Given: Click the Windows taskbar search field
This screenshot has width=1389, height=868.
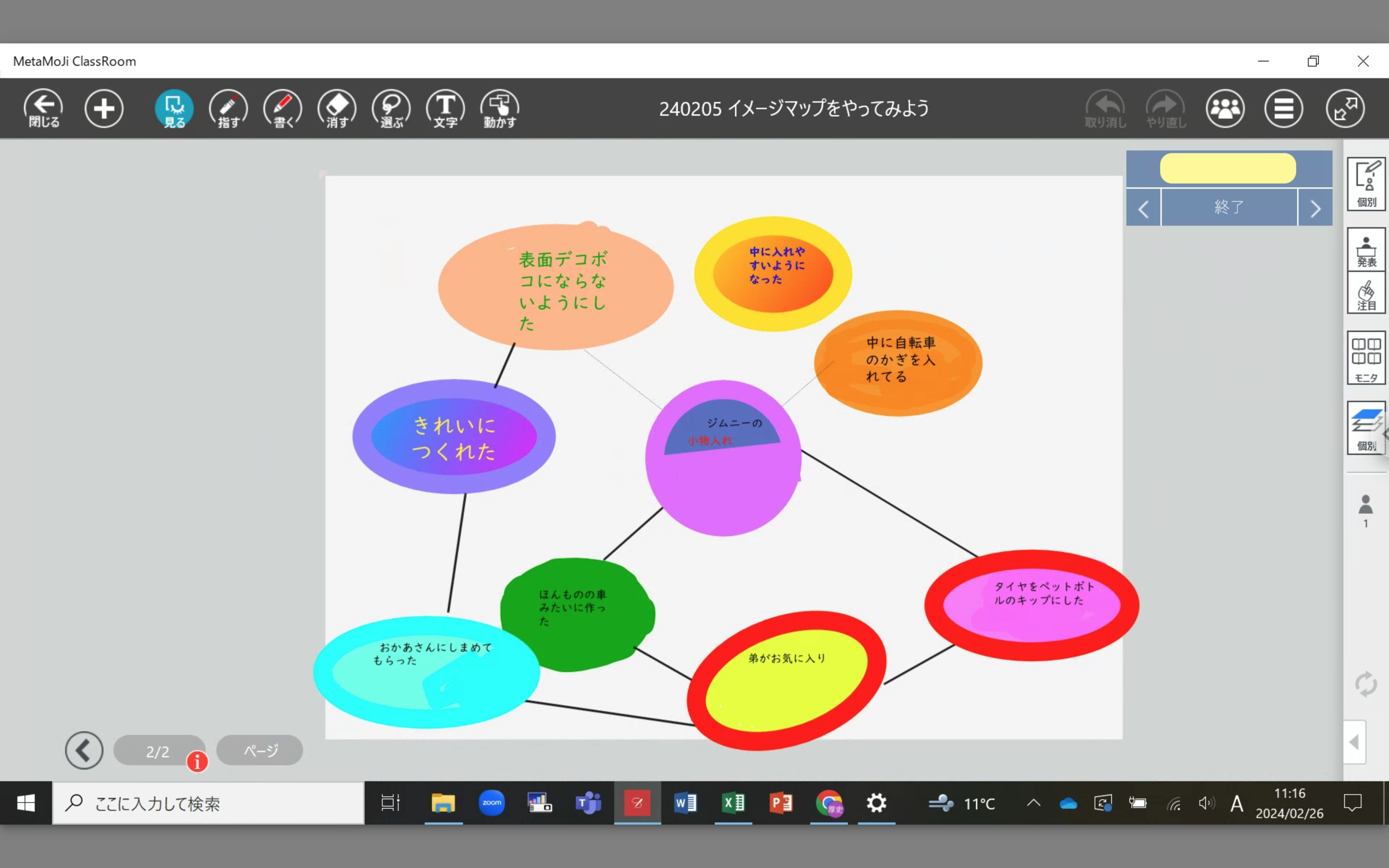Looking at the screenshot, I should [208, 803].
